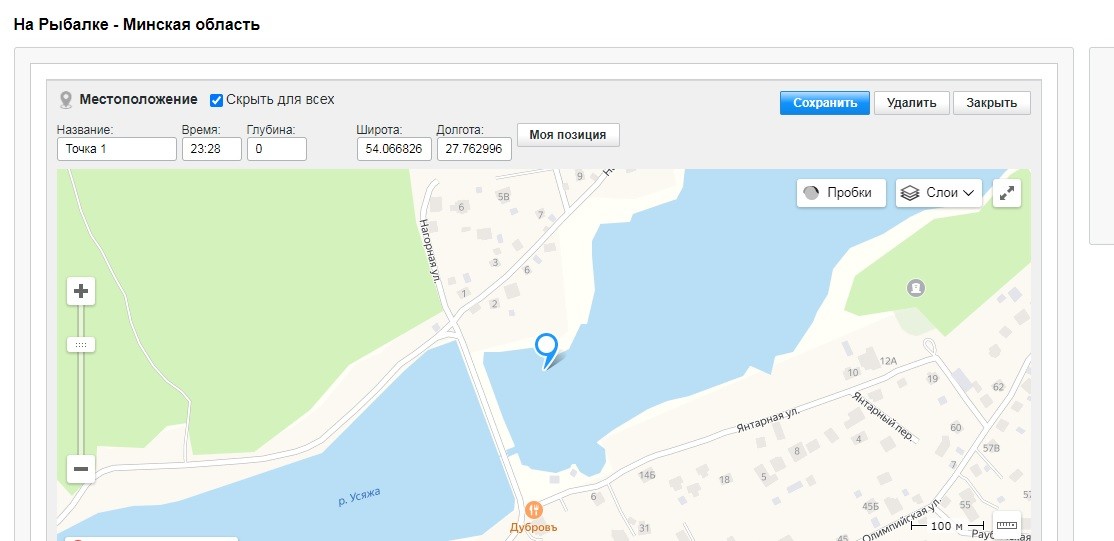Click the map zoom in plus button
Viewport: 1114px width, 541px height.
coord(81,292)
